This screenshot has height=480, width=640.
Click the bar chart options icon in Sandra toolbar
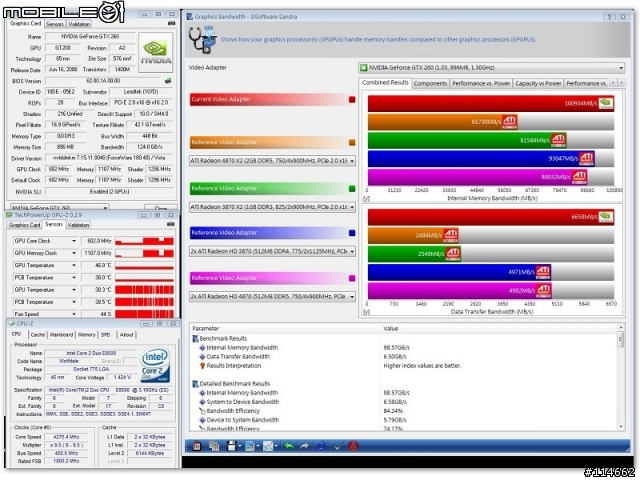pyautogui.click(x=250, y=446)
